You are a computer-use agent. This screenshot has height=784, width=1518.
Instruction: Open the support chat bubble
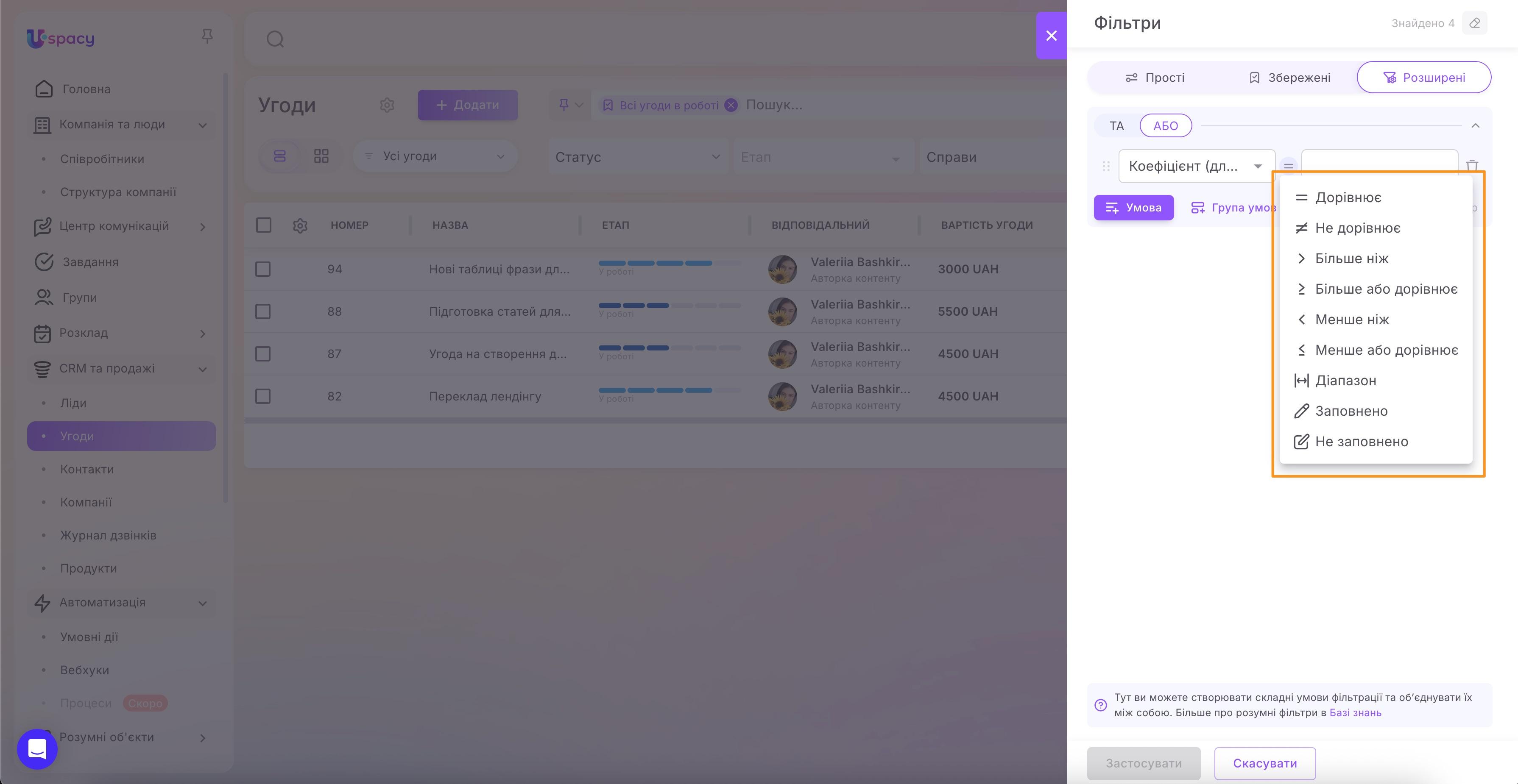(x=36, y=749)
